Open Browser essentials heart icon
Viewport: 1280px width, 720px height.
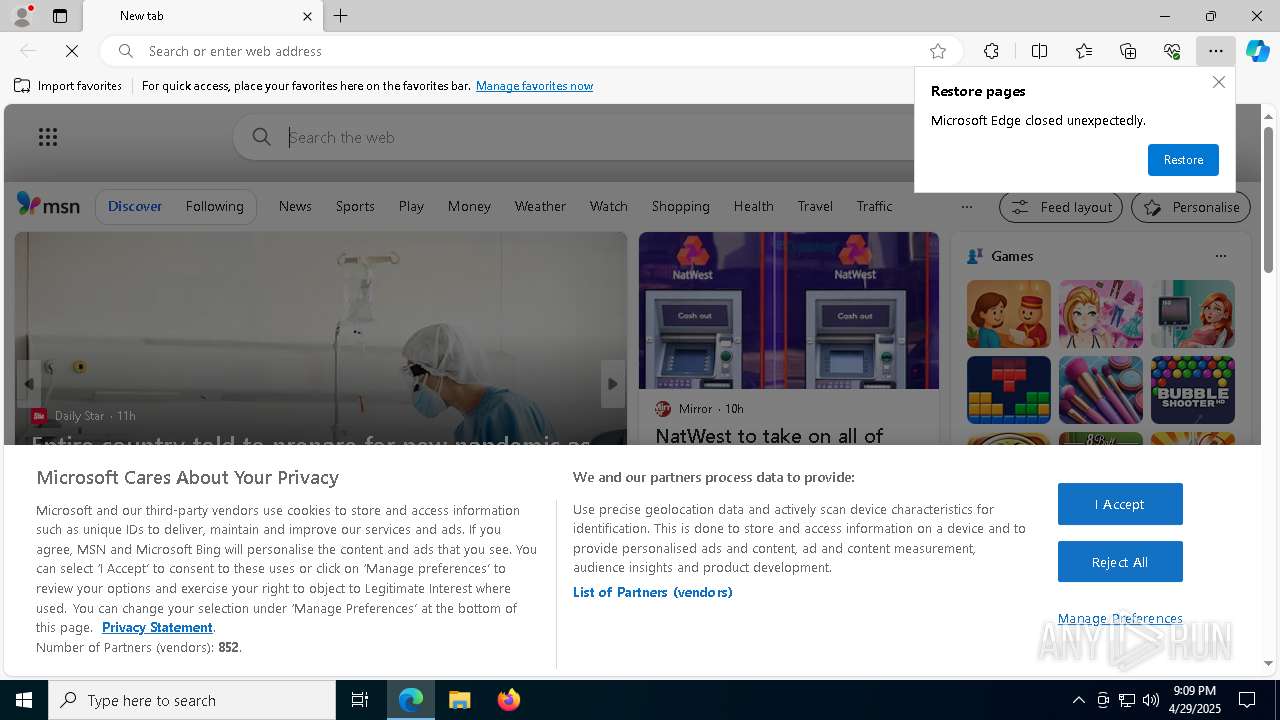click(1172, 51)
